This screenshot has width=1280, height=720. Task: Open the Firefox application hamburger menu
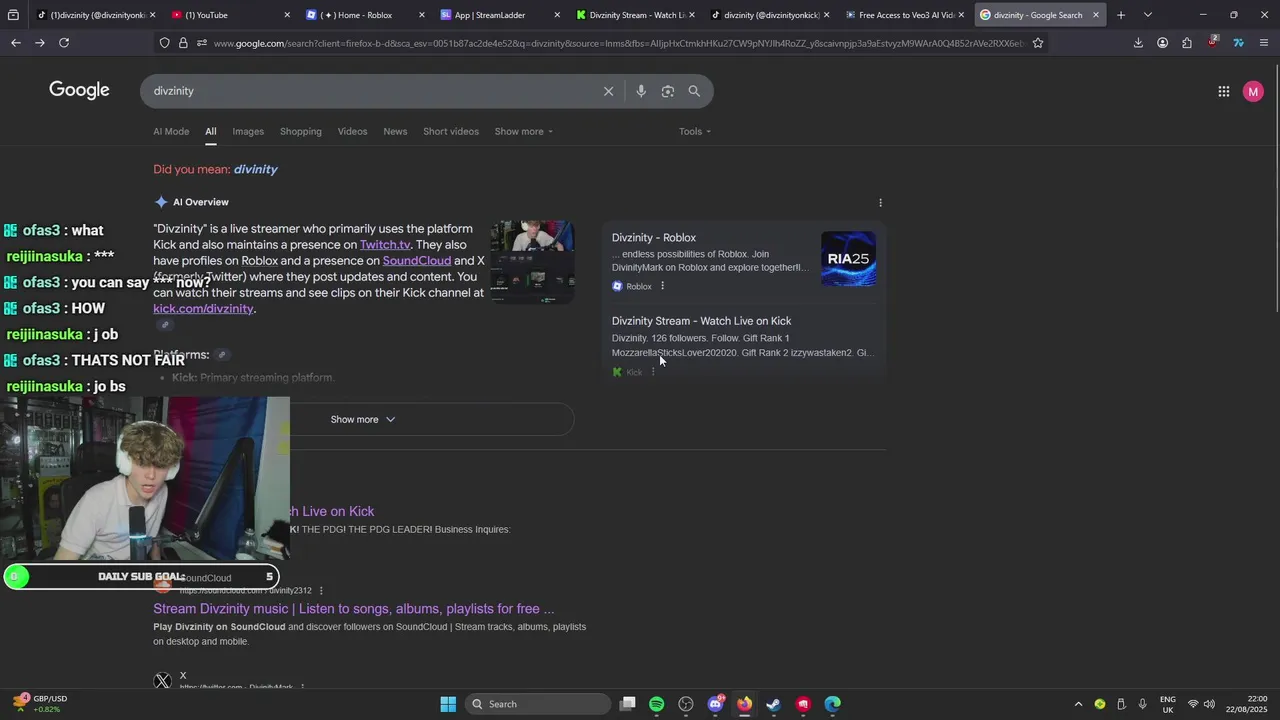coord(1264,43)
